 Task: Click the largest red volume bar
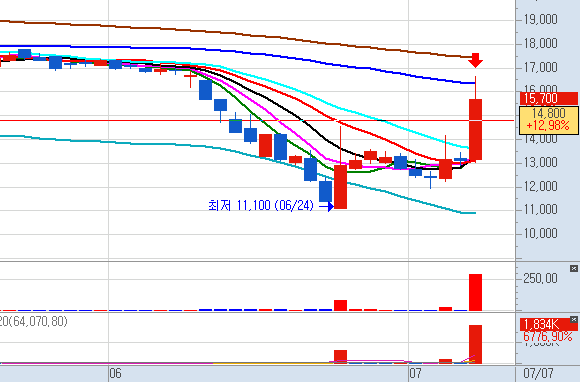pos(475,293)
